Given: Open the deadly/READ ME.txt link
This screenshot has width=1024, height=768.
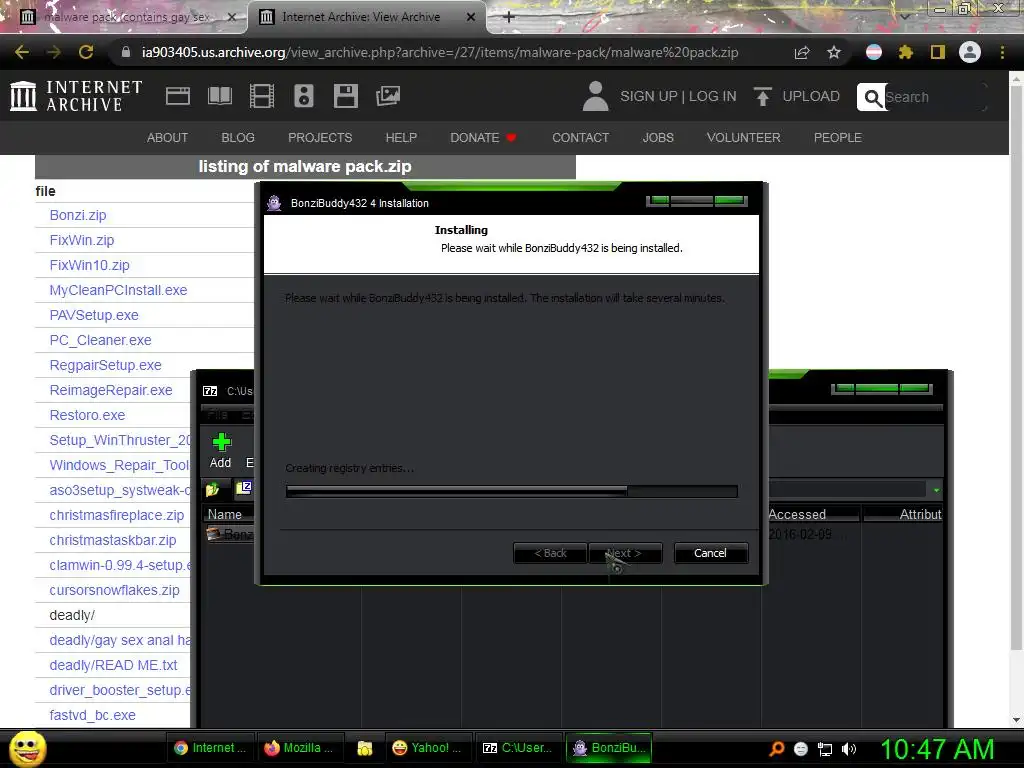Looking at the screenshot, I should click(114, 665).
